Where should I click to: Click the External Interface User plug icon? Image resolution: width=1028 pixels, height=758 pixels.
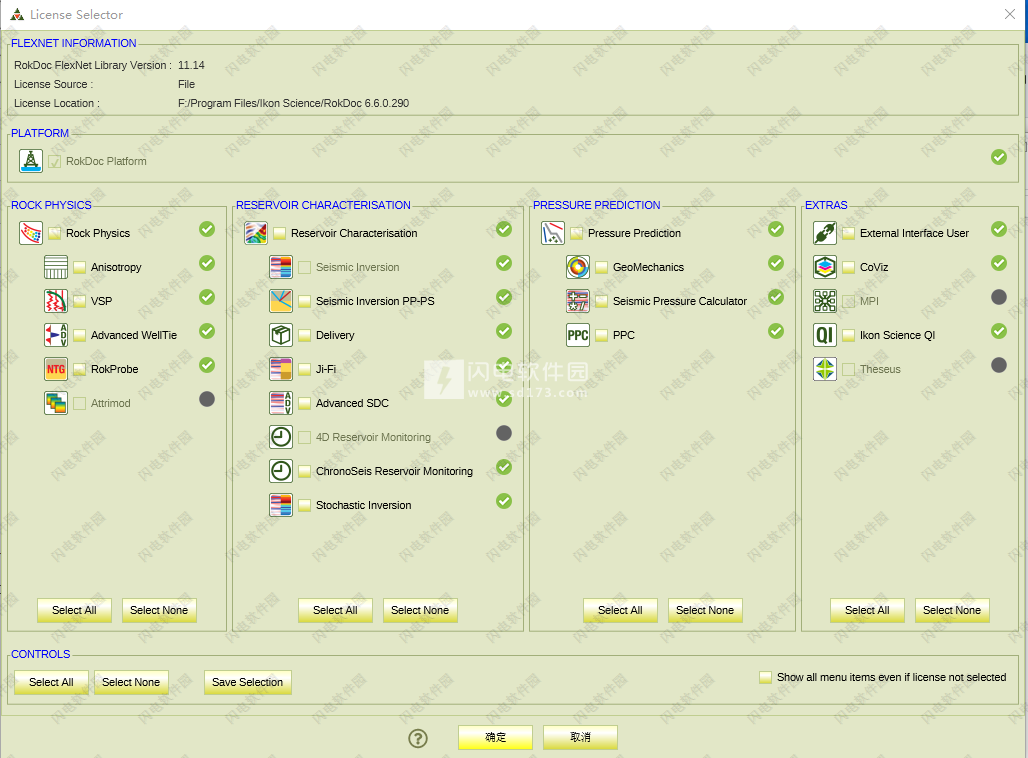825,233
